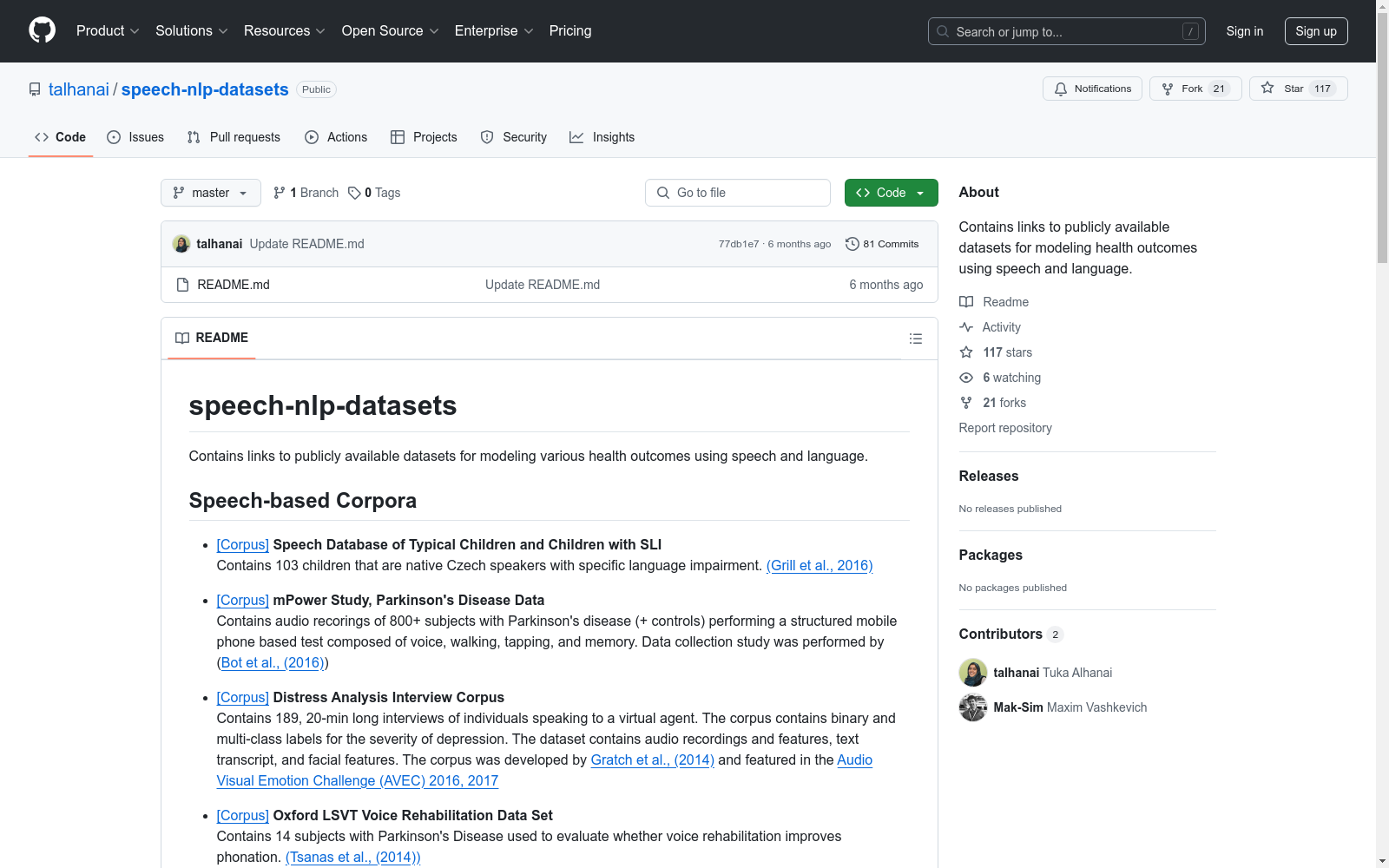
Task: Switch to the Issues tab
Action: click(135, 137)
